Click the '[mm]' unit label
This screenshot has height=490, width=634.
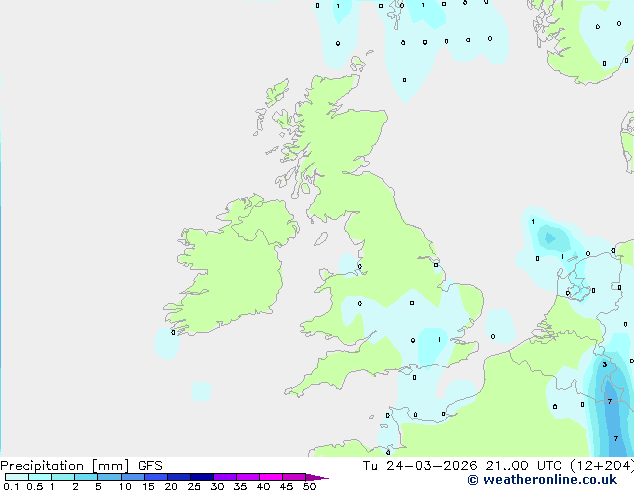pos(110,466)
